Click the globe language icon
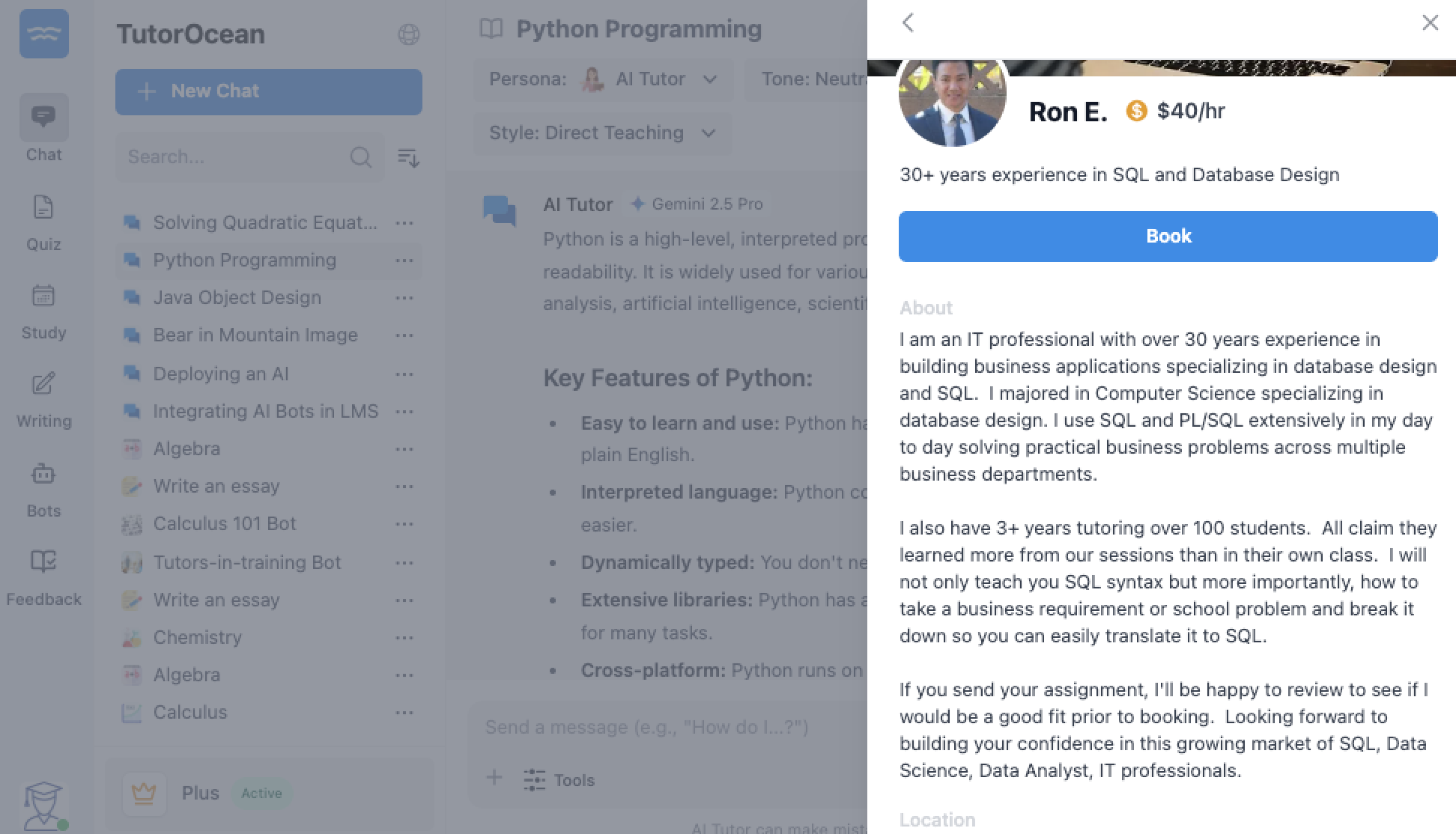 [x=408, y=34]
